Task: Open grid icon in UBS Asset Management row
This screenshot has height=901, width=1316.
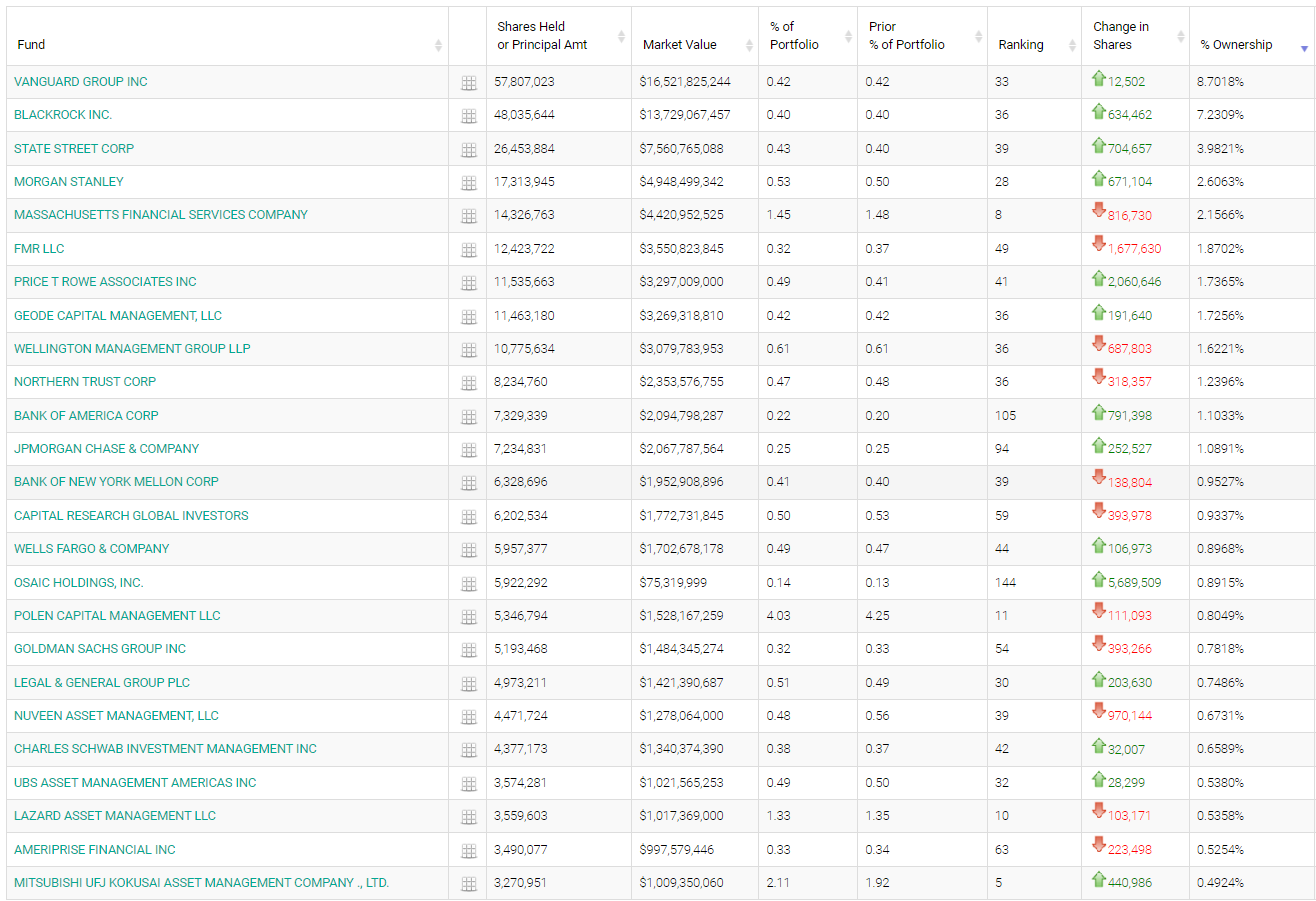Action: [x=468, y=784]
